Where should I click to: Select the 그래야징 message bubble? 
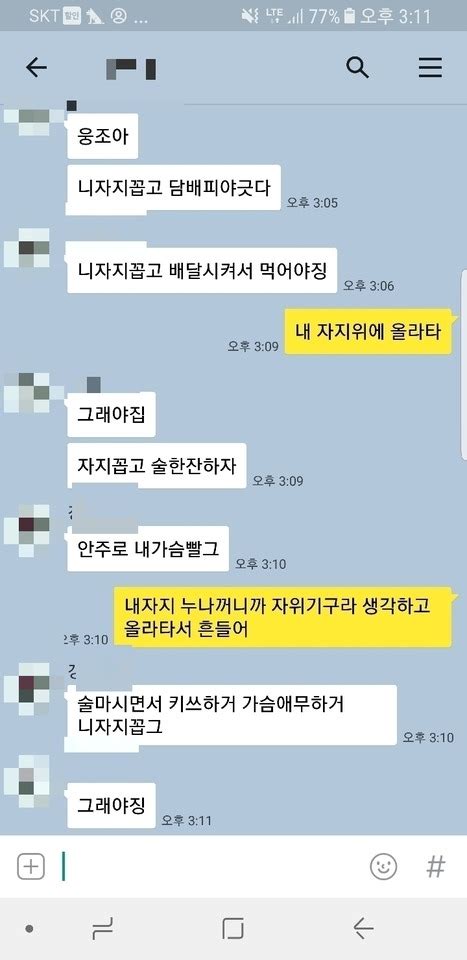(111, 804)
